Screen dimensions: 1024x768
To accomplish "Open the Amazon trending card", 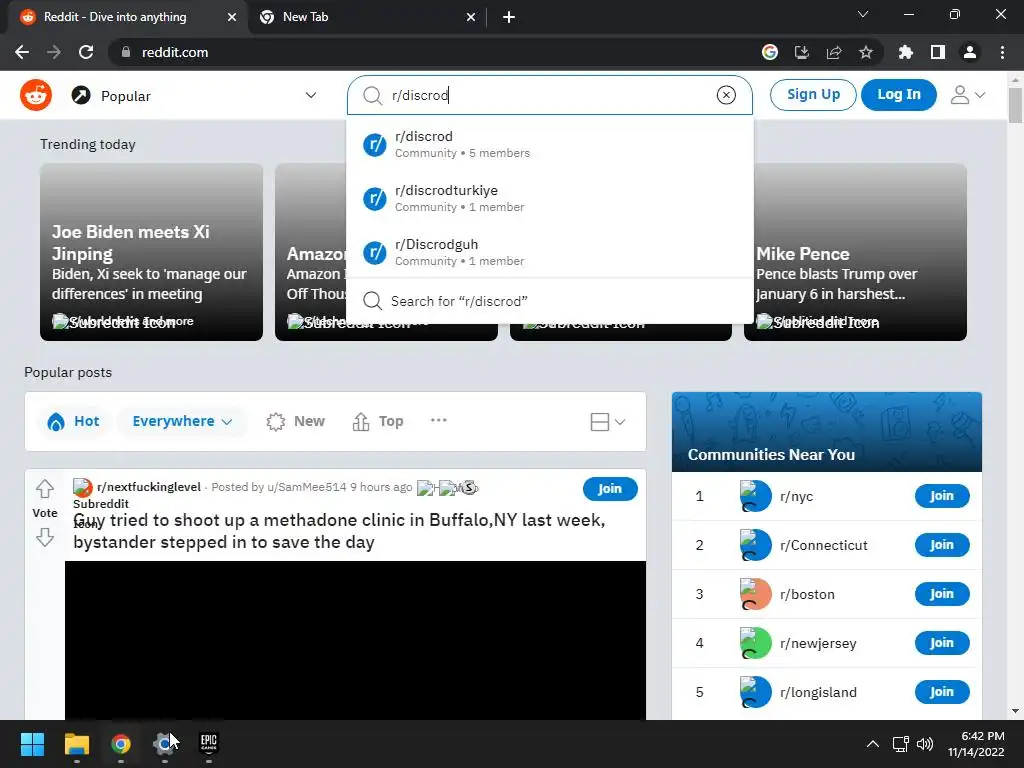I will tap(311, 252).
